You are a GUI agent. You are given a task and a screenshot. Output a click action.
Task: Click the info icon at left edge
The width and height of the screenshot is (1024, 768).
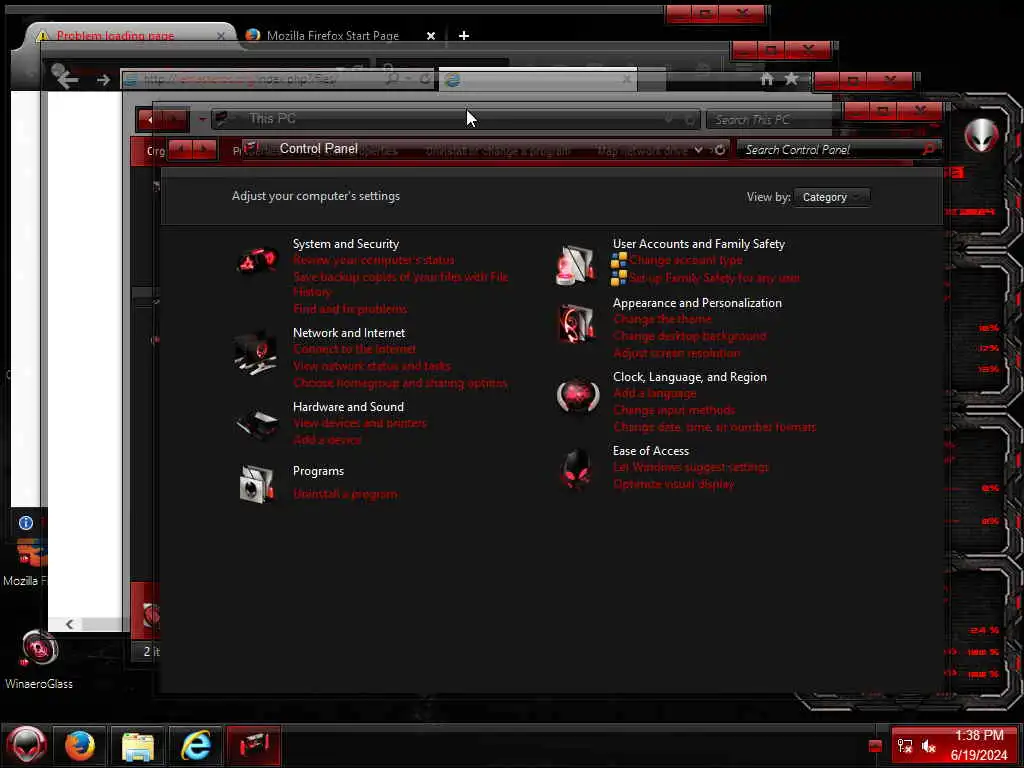25,522
